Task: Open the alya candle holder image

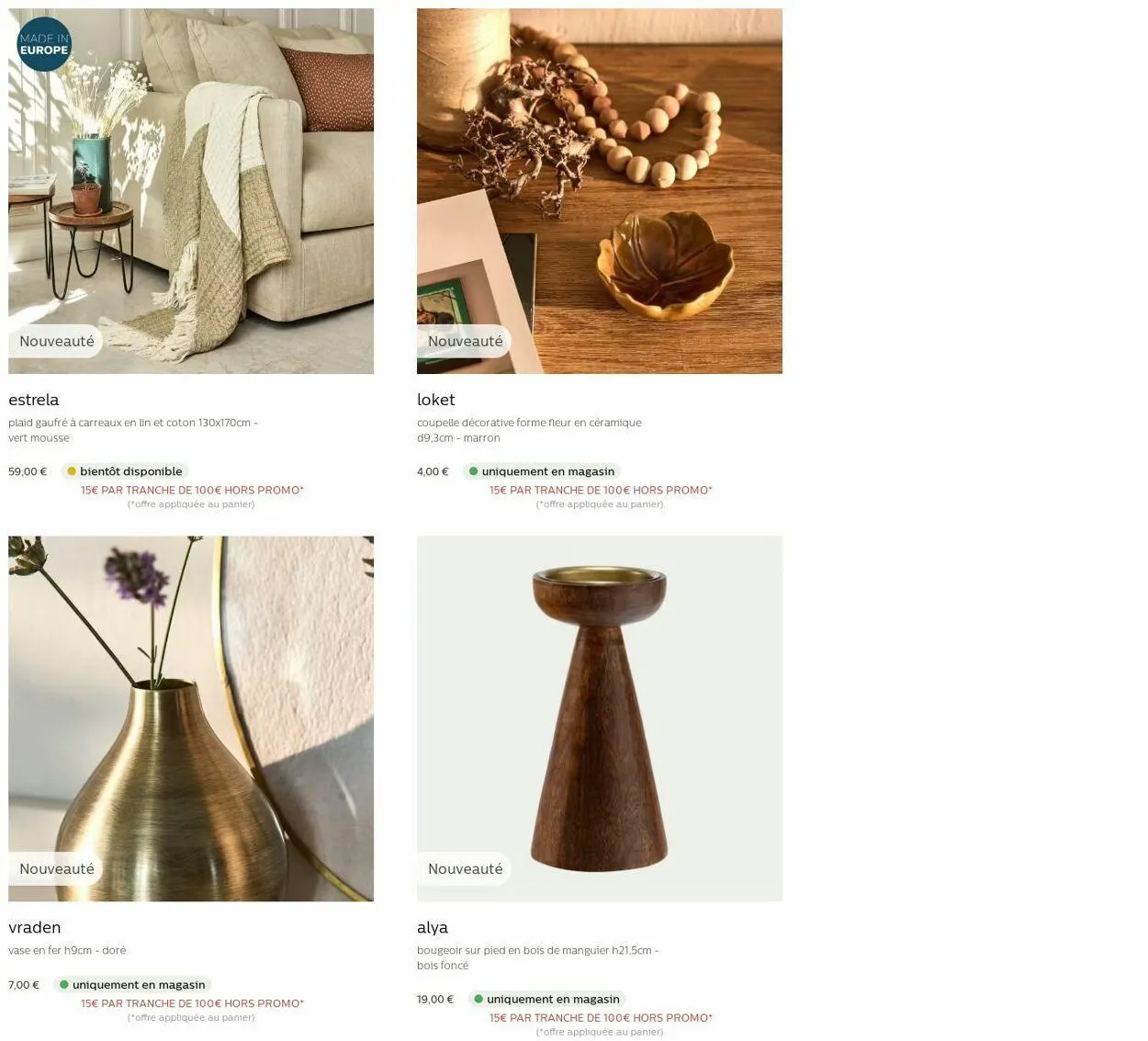Action: pos(600,719)
